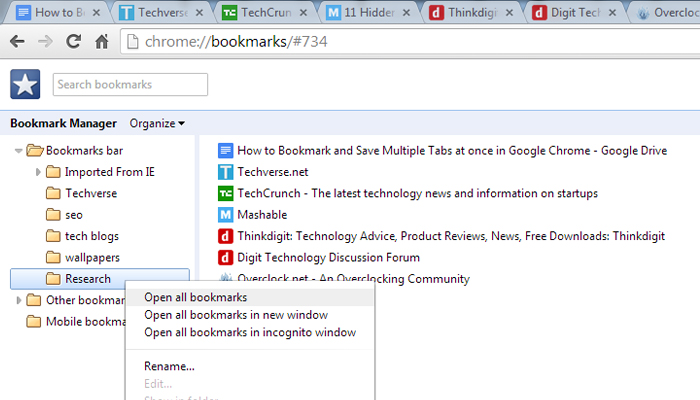The height and width of the screenshot is (400, 700).
Task: Open the Organize dropdown menu
Action: click(157, 123)
